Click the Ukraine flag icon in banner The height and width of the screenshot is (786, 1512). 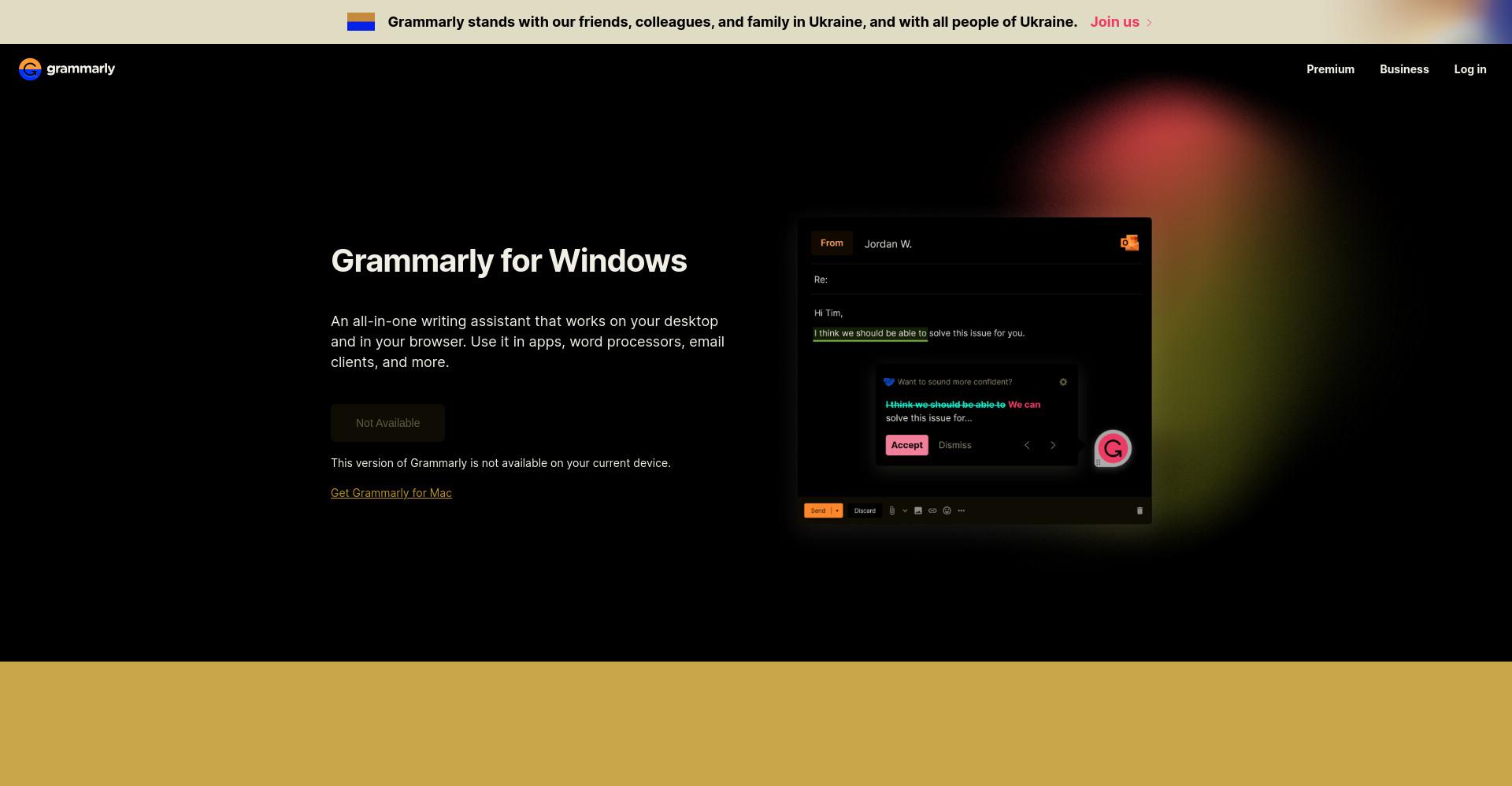pyautogui.click(x=361, y=22)
